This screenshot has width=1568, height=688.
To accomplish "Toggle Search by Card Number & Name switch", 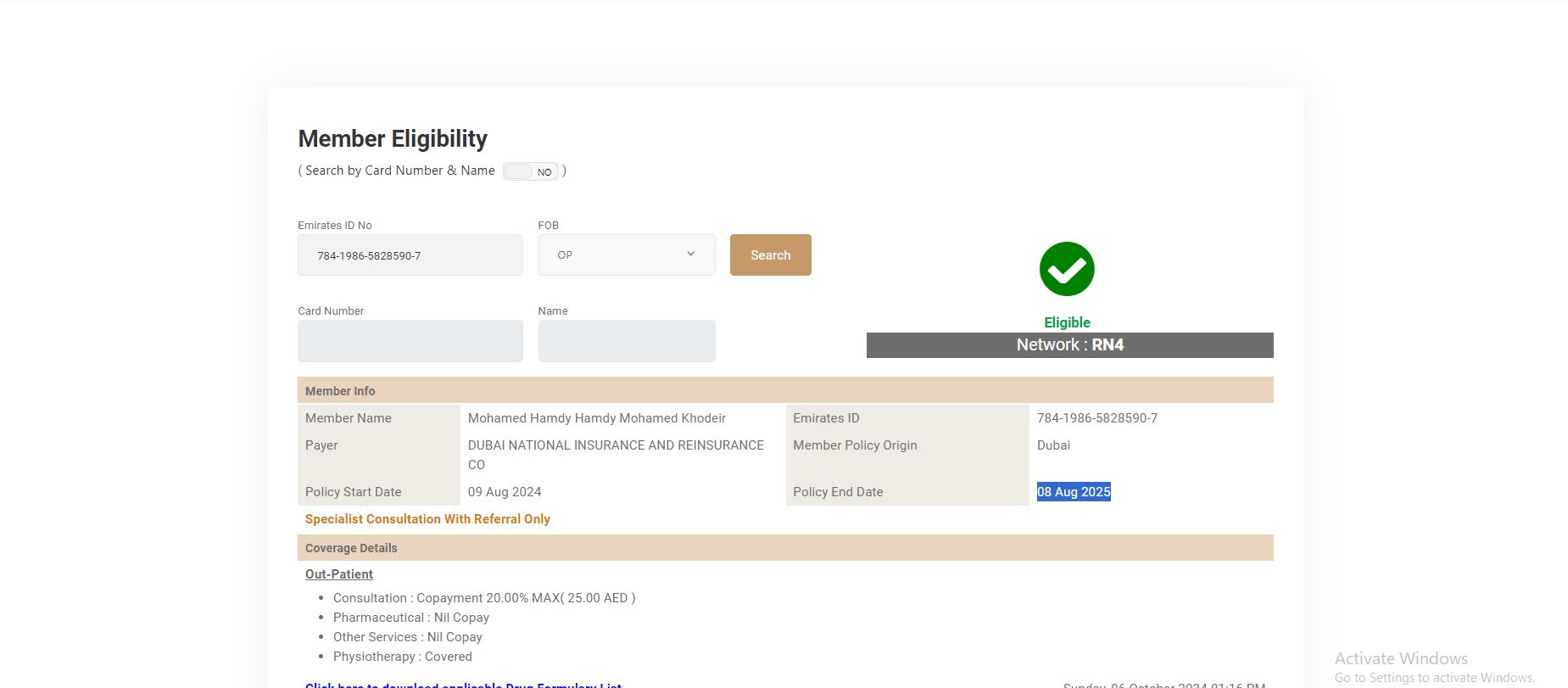I will [x=531, y=171].
